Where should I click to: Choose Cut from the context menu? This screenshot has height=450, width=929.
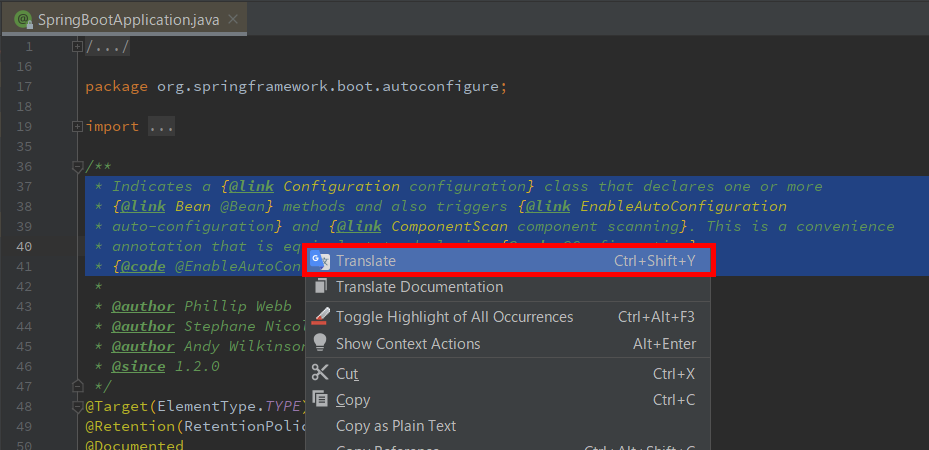click(x=508, y=374)
